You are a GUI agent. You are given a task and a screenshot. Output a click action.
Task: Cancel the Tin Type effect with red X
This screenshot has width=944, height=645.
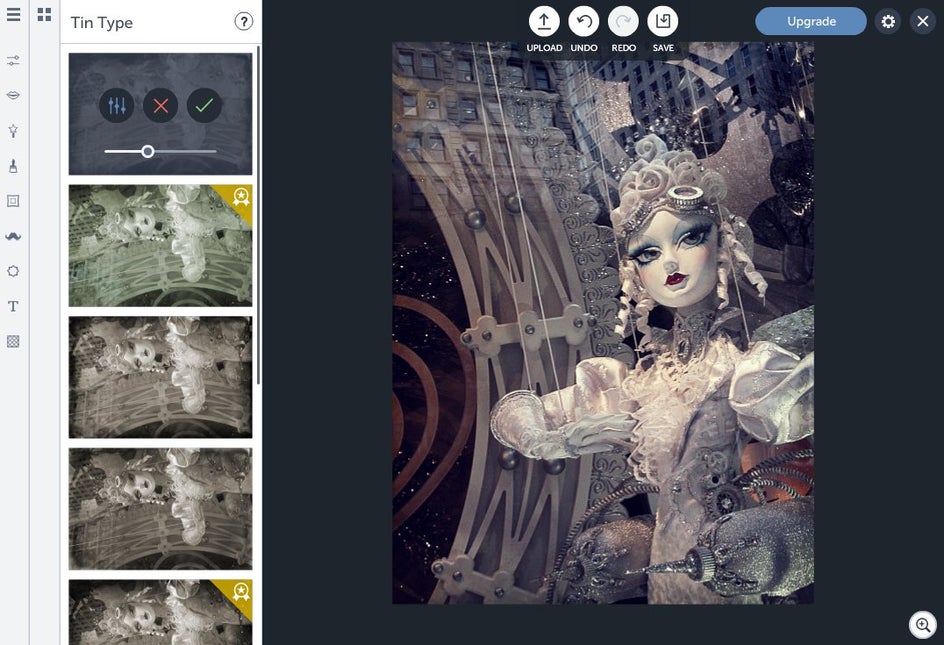pos(161,105)
